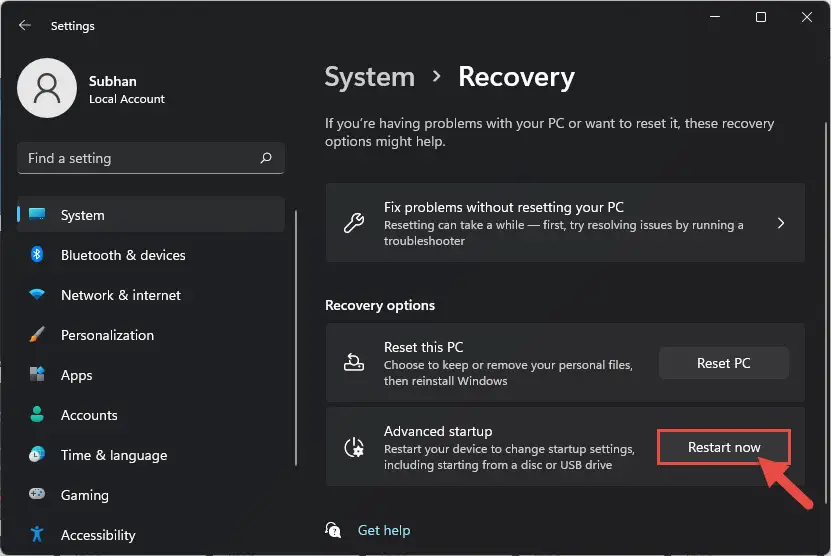
Task: Click the Personalization paintbrush icon
Action: click(x=37, y=334)
